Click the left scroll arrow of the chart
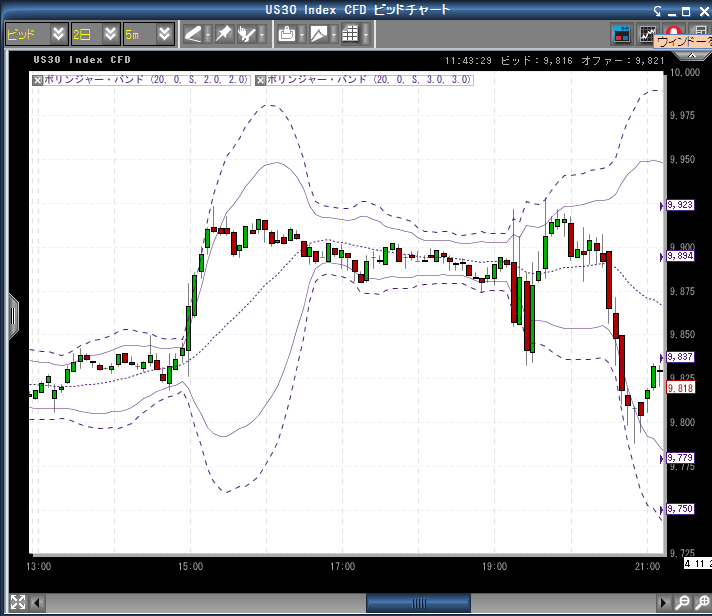The height and width of the screenshot is (616, 712). pos(39,602)
